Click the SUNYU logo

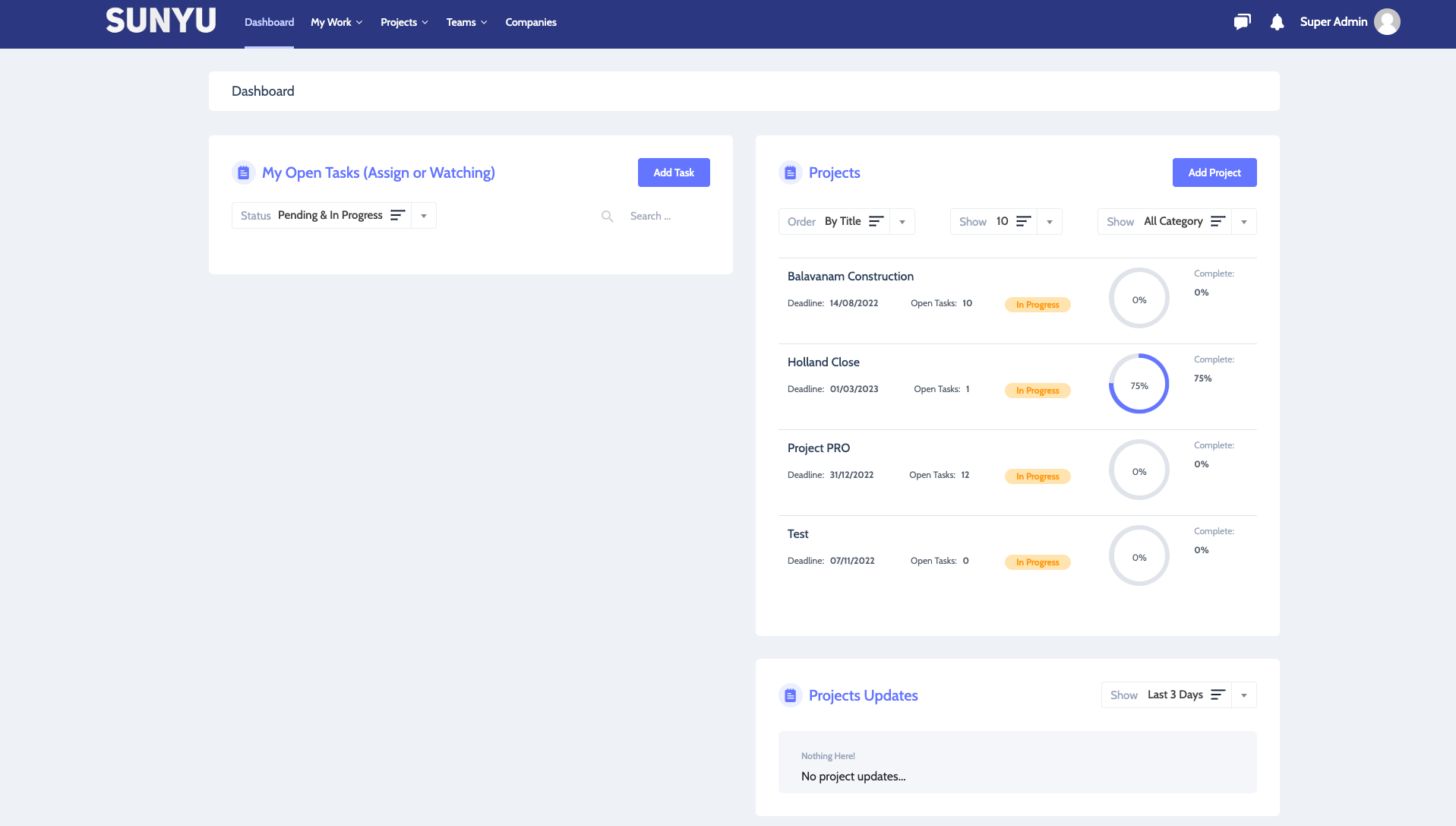point(161,21)
